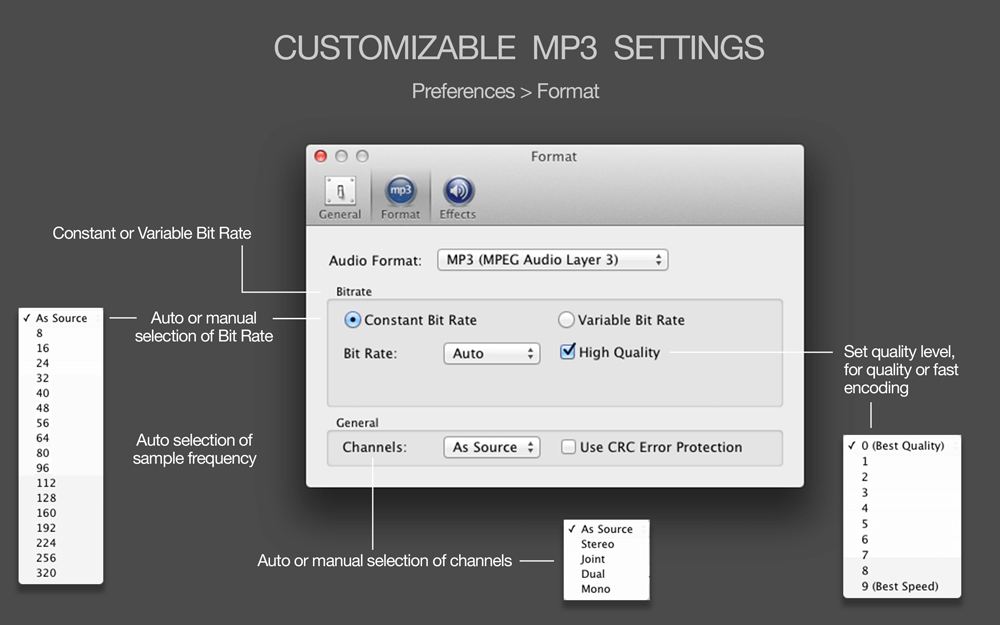The image size is (1000, 625).
Task: Open the Audio Format dropdown
Action: [552, 260]
